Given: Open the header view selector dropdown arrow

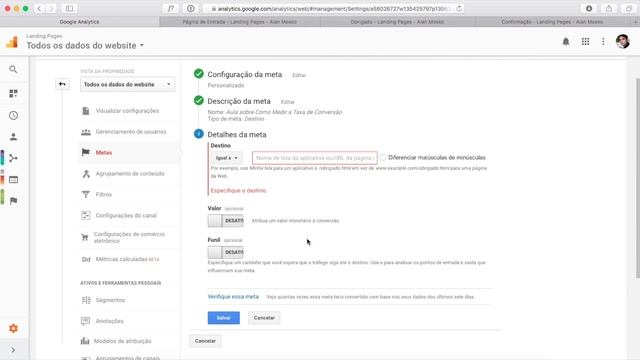Looking at the screenshot, I should coord(142,45).
